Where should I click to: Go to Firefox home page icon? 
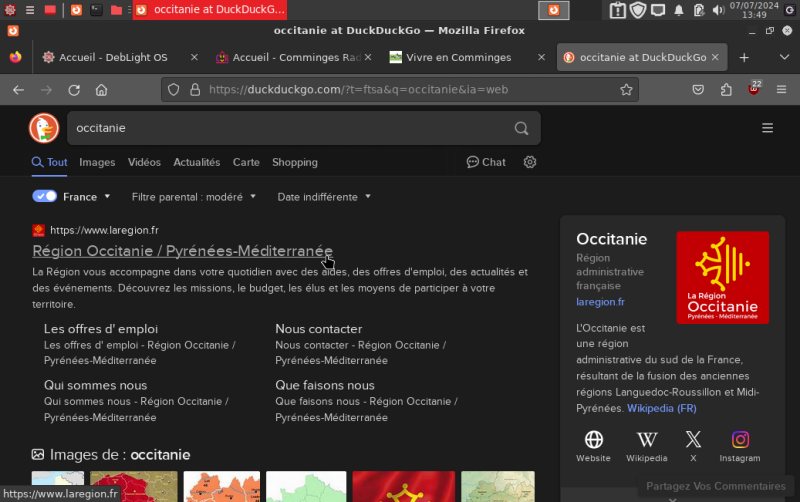(102, 90)
